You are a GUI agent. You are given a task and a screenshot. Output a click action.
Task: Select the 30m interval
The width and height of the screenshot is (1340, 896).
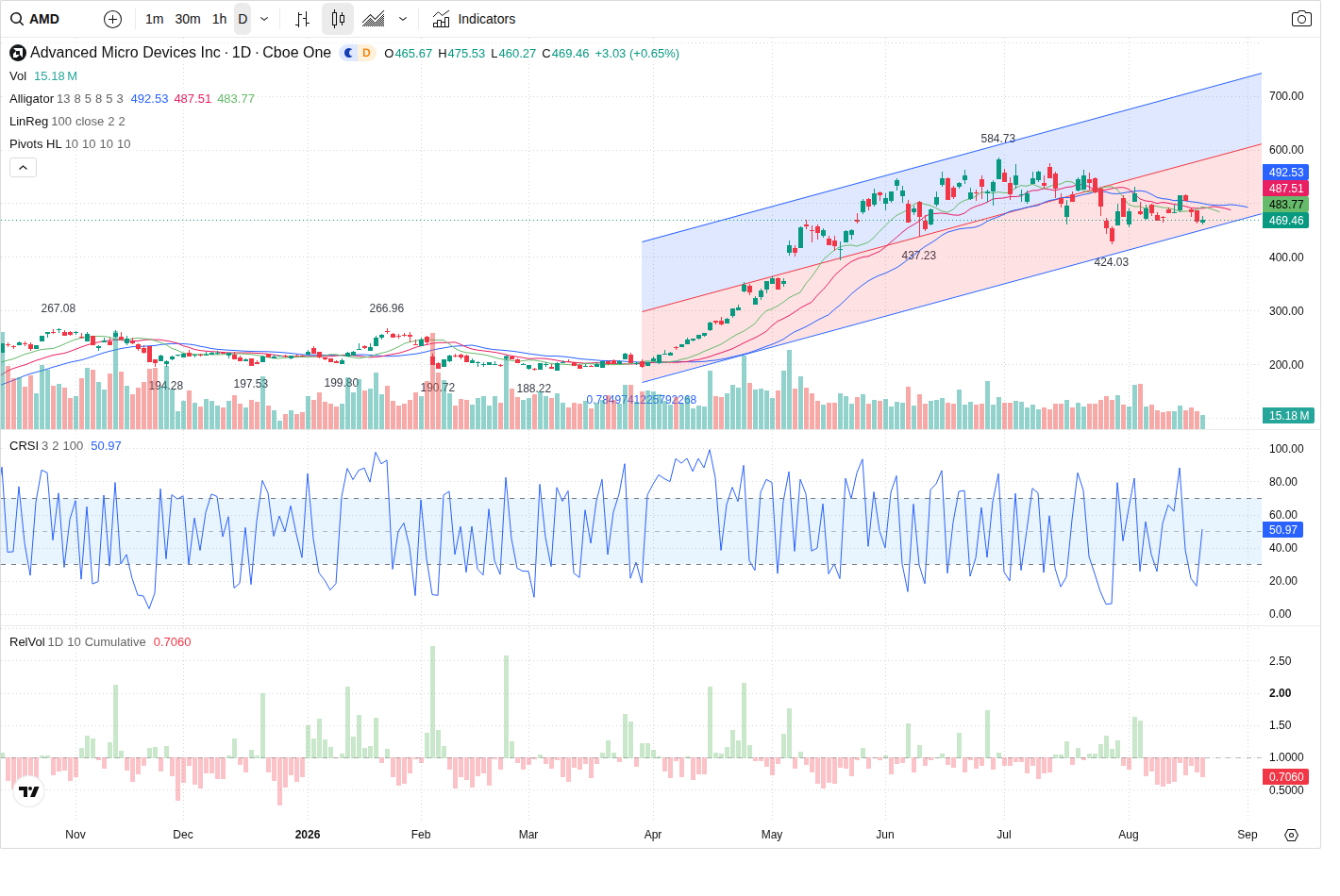[188, 19]
